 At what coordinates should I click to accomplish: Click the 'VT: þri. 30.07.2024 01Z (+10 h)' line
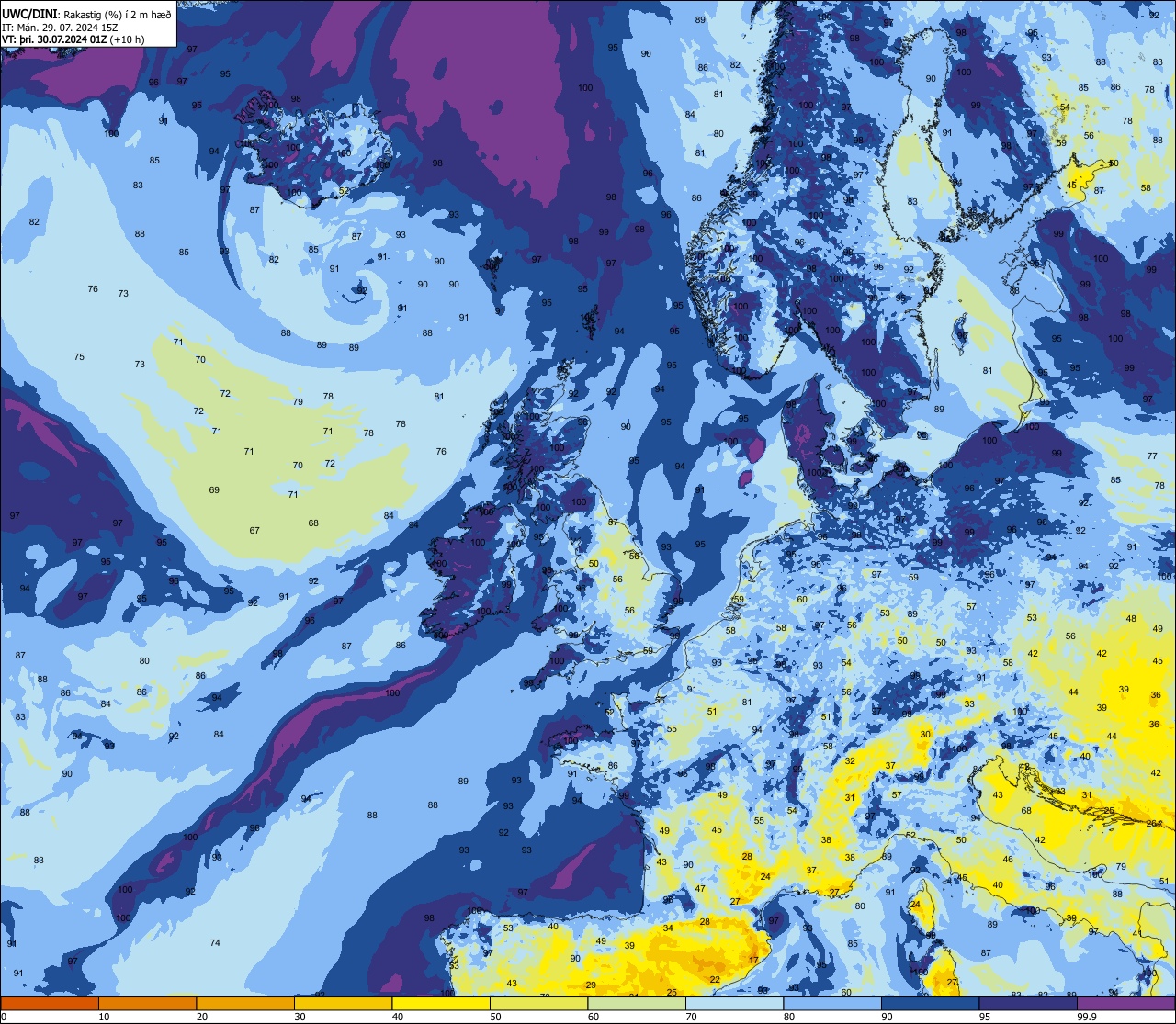tap(72, 40)
